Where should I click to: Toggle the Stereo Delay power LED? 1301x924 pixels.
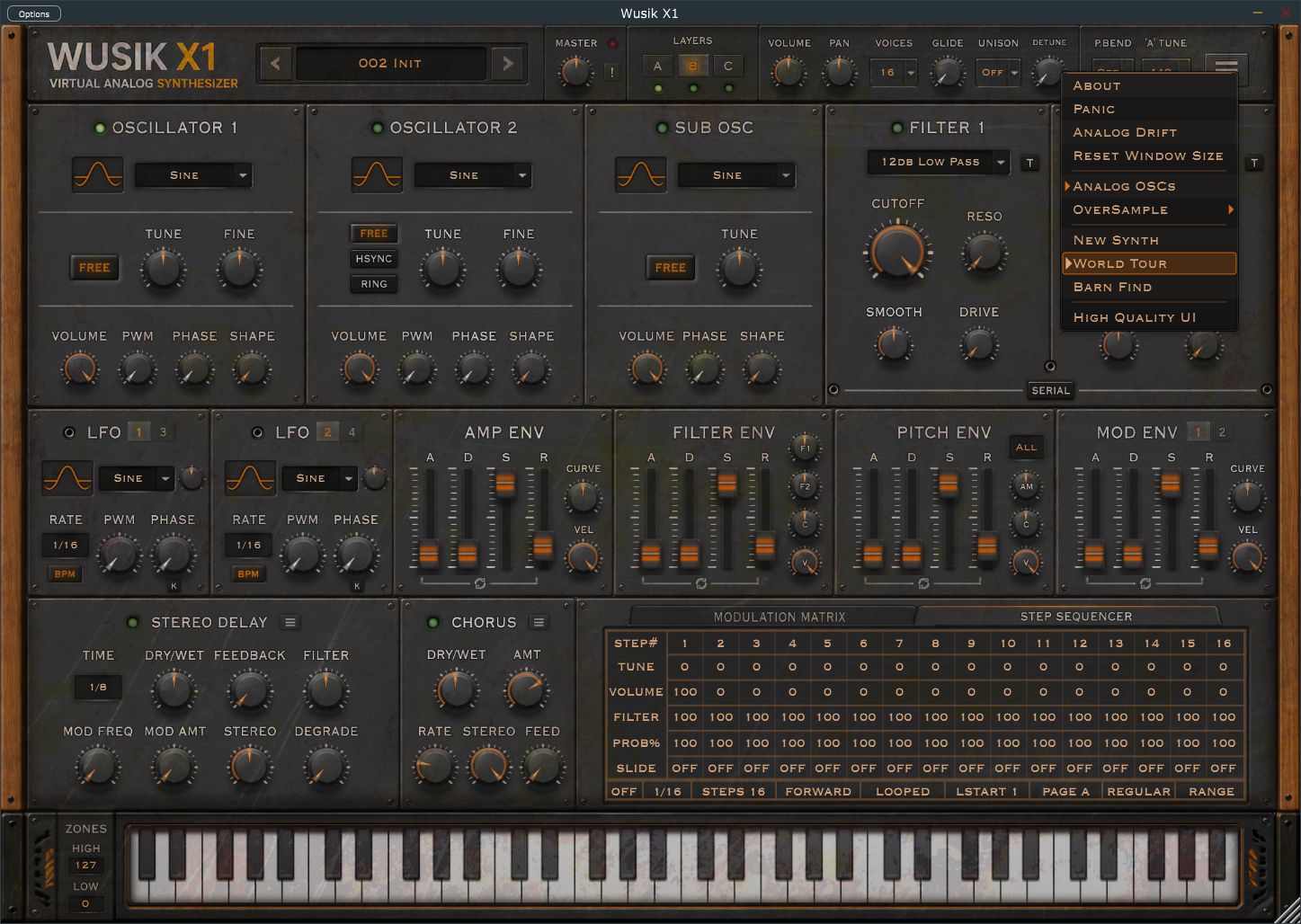(133, 623)
